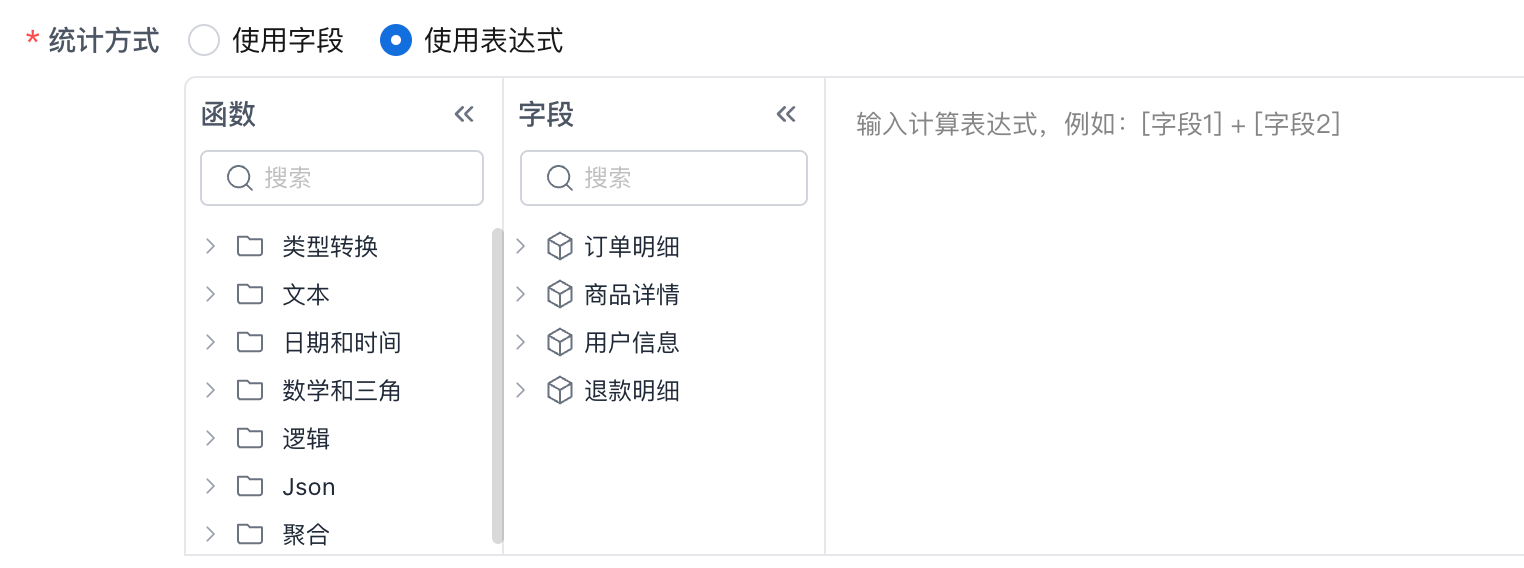
Task: Collapse the 函数 panel with double-chevron icon
Action: point(464,114)
